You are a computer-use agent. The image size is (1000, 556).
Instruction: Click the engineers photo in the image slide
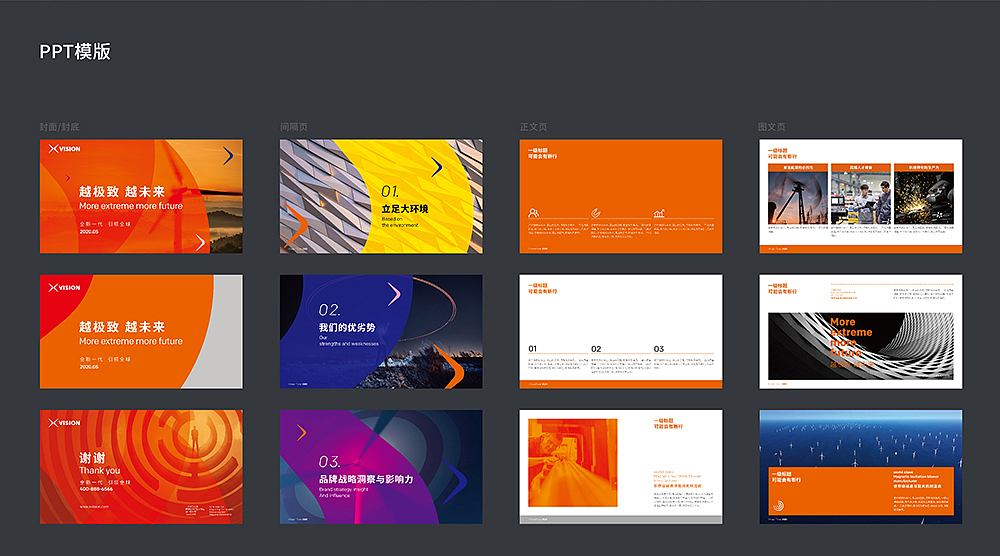click(x=860, y=198)
